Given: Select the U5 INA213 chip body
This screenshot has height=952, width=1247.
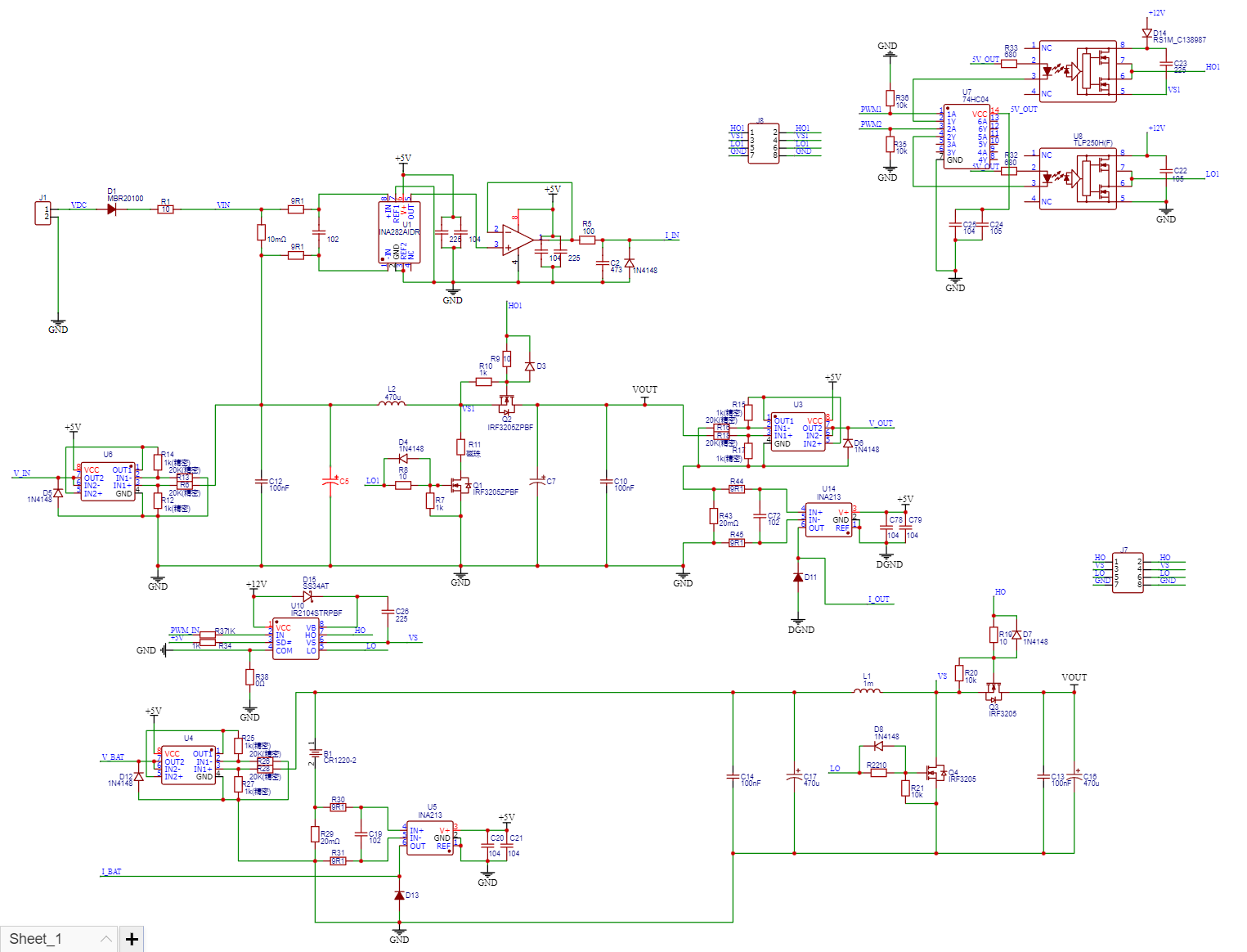Looking at the screenshot, I should pyautogui.click(x=430, y=838).
